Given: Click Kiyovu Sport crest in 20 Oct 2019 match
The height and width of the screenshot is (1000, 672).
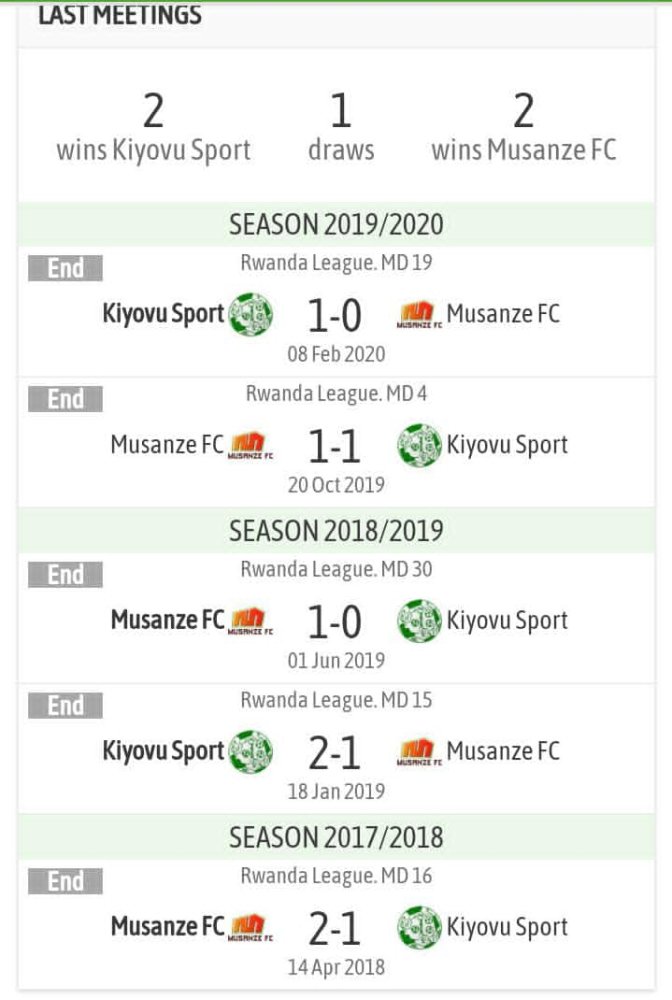Looking at the screenshot, I should click(419, 445).
